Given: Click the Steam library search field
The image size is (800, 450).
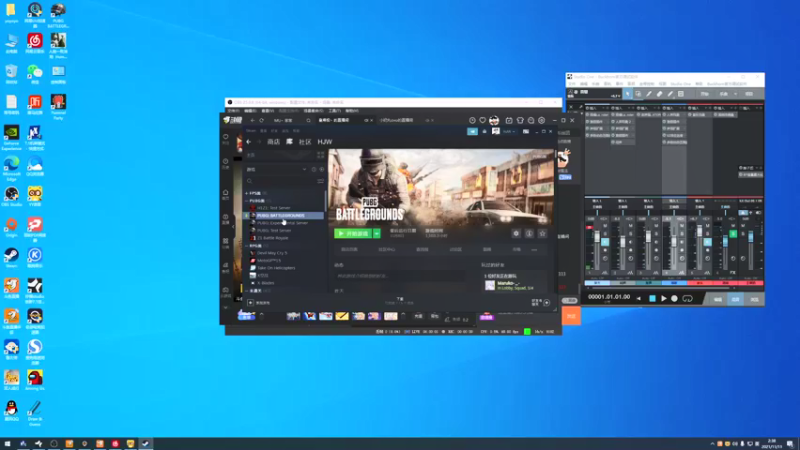Looking at the screenshot, I should coord(281,181).
